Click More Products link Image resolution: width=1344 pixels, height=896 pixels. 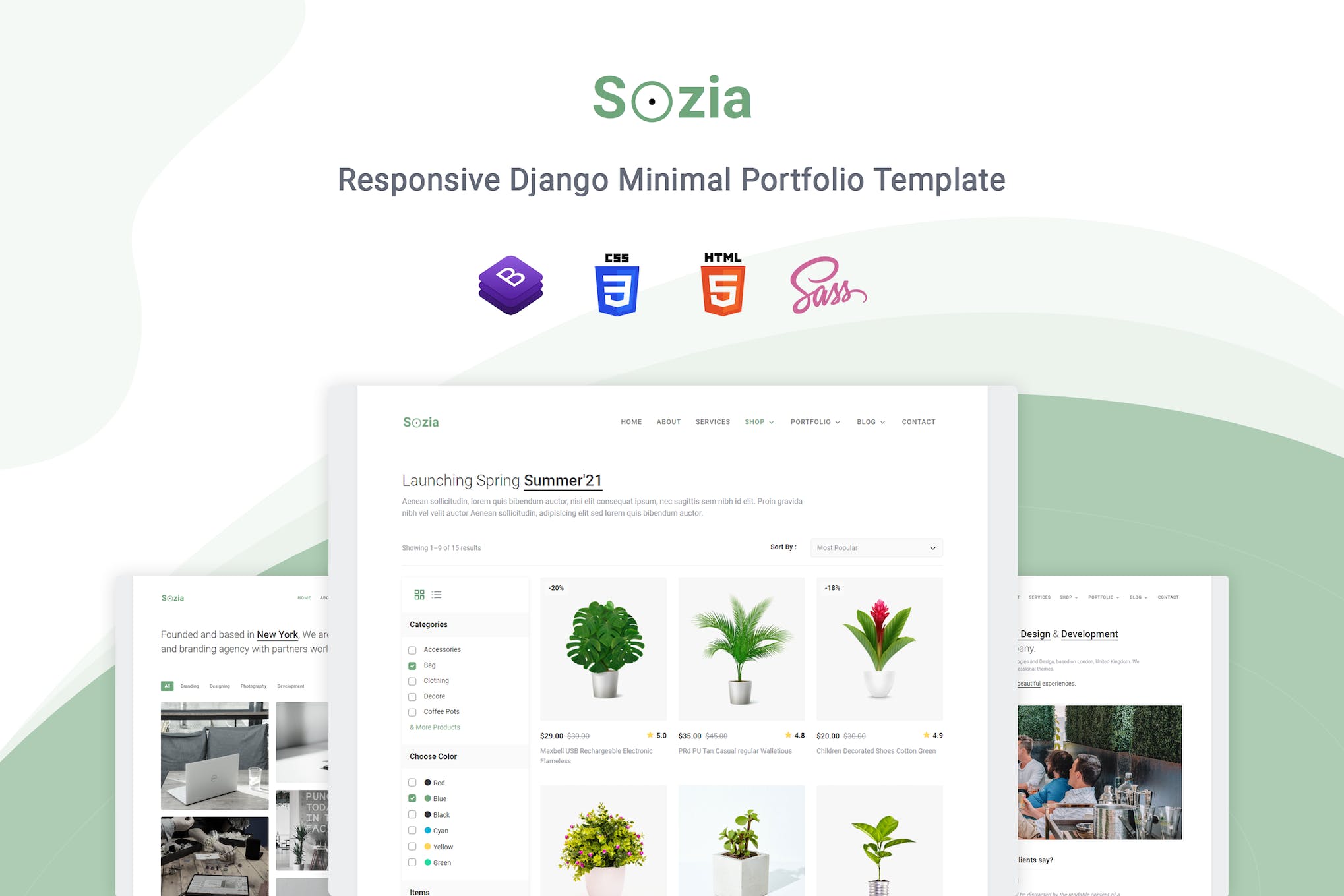435,727
